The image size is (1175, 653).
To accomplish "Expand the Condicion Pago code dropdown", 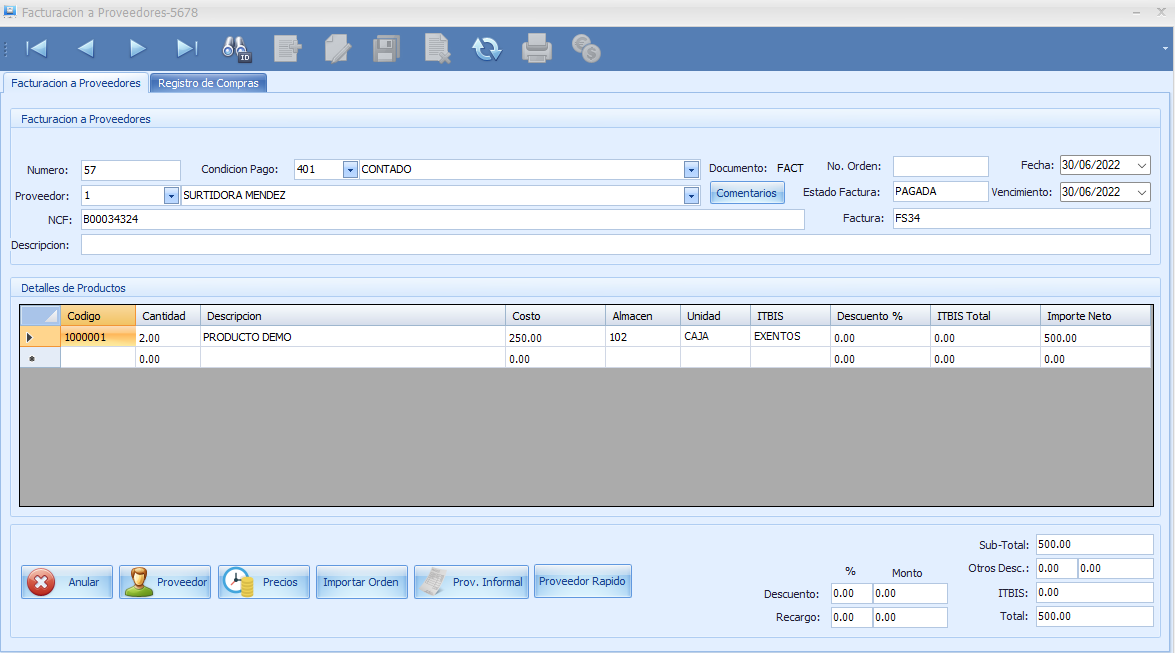I will coord(350,170).
